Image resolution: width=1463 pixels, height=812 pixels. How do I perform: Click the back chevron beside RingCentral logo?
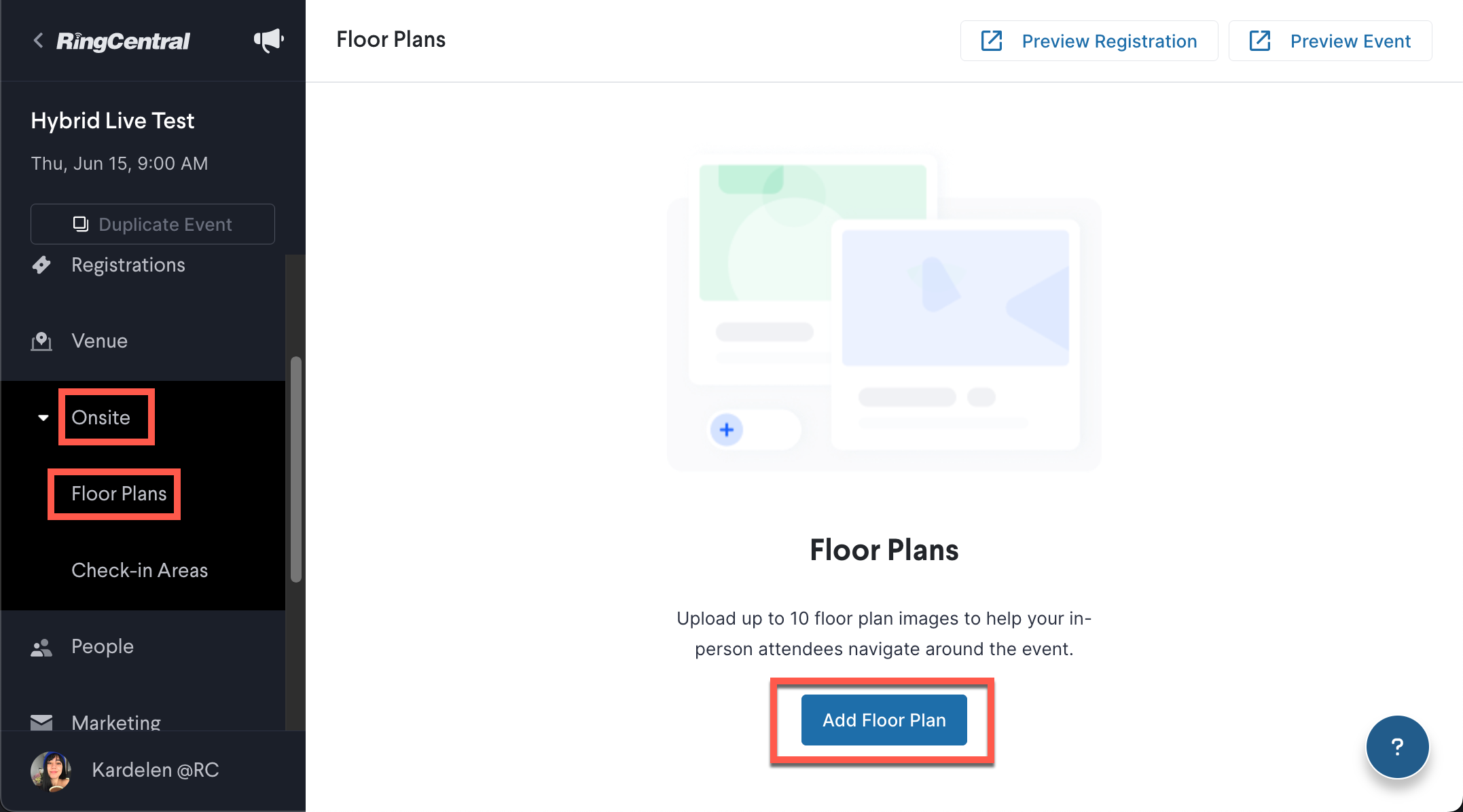click(39, 41)
